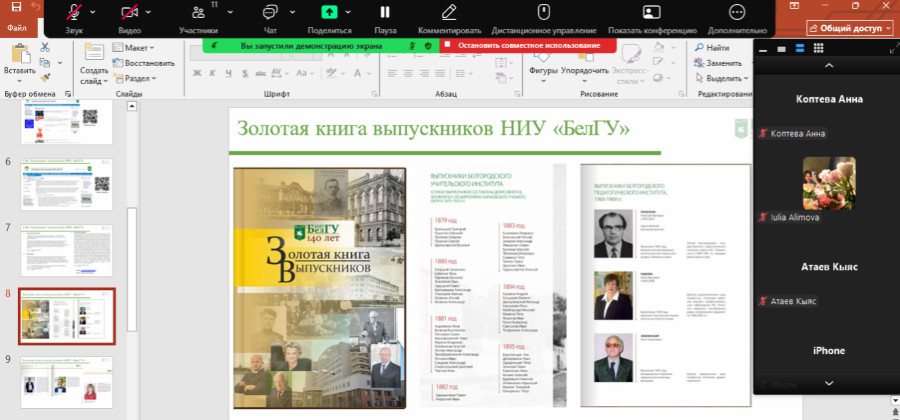The image size is (900, 420).
Task: Click the Copy icon in Буфер обмена
Action: (x=45, y=62)
